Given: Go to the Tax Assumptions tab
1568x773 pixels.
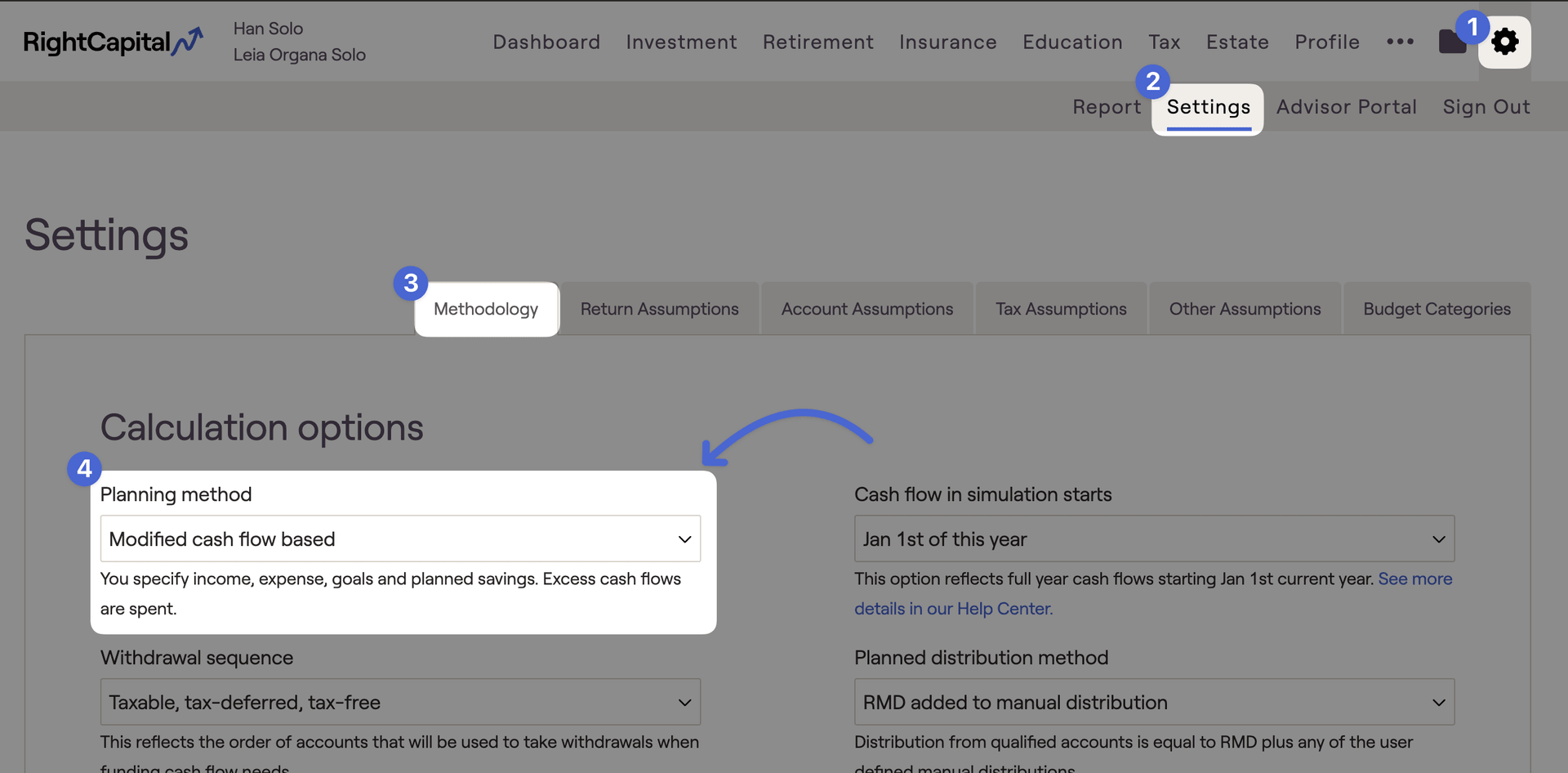Looking at the screenshot, I should pos(1061,309).
